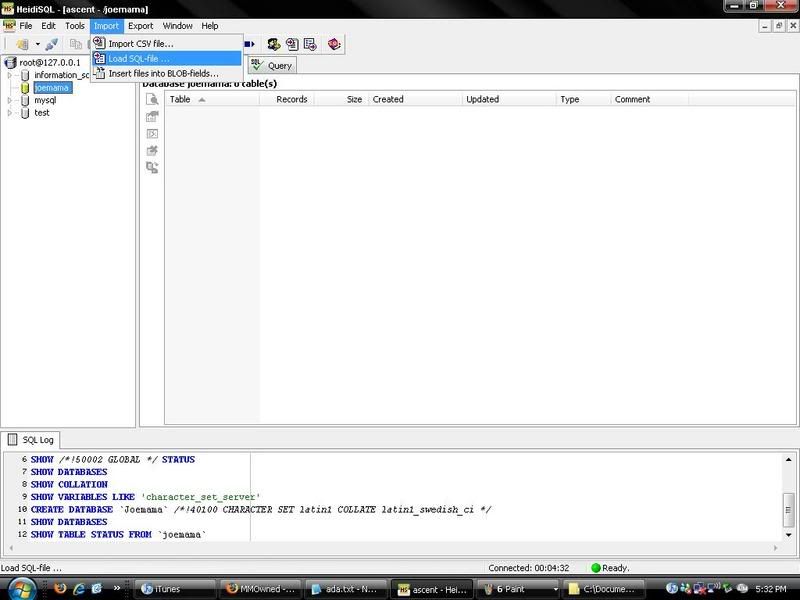Screen dimensions: 800x600
Task: Show more quick launch items chevron
Action: coord(117,588)
